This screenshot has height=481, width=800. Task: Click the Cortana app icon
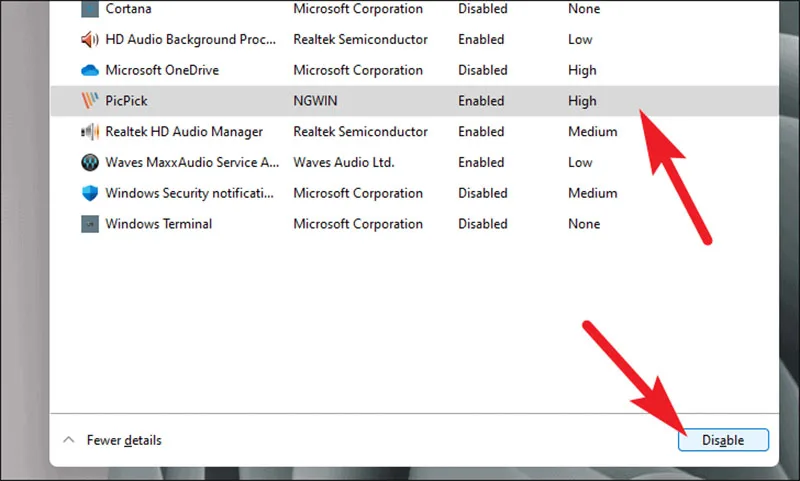[90, 9]
